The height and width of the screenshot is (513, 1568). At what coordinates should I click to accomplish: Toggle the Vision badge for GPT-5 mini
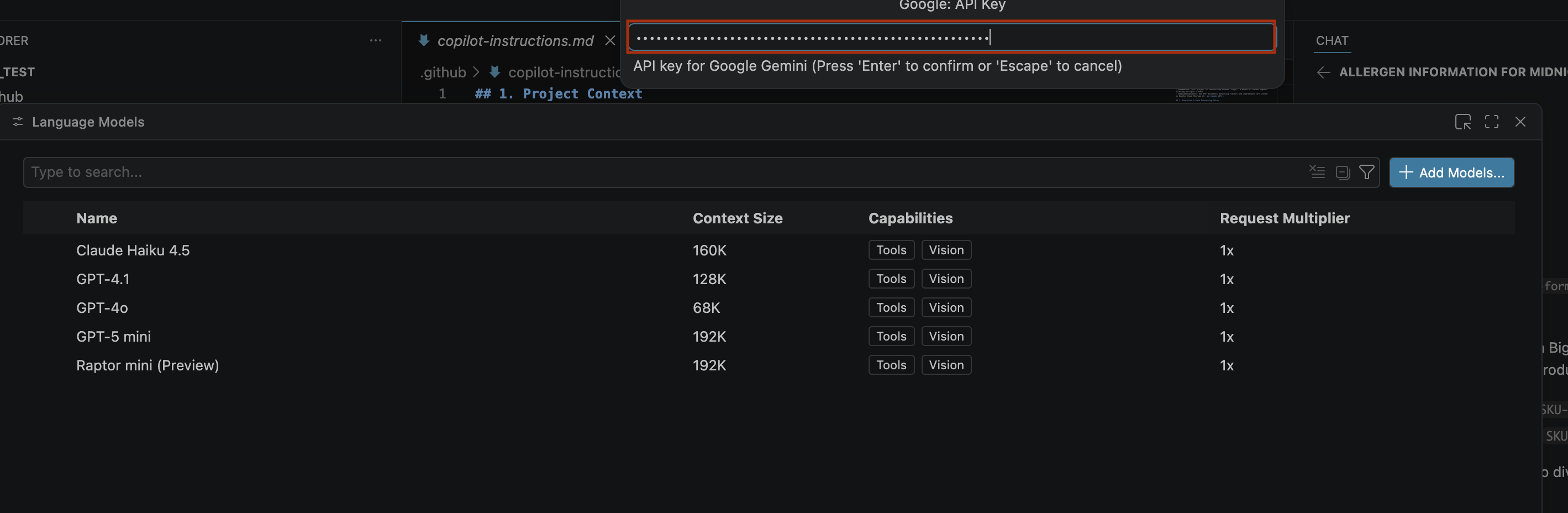pyautogui.click(x=946, y=336)
